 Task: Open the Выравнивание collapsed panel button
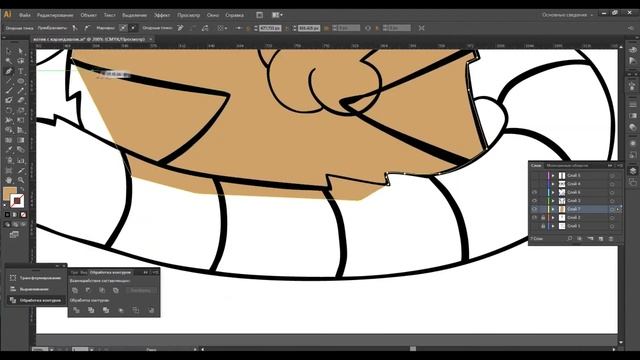36,289
